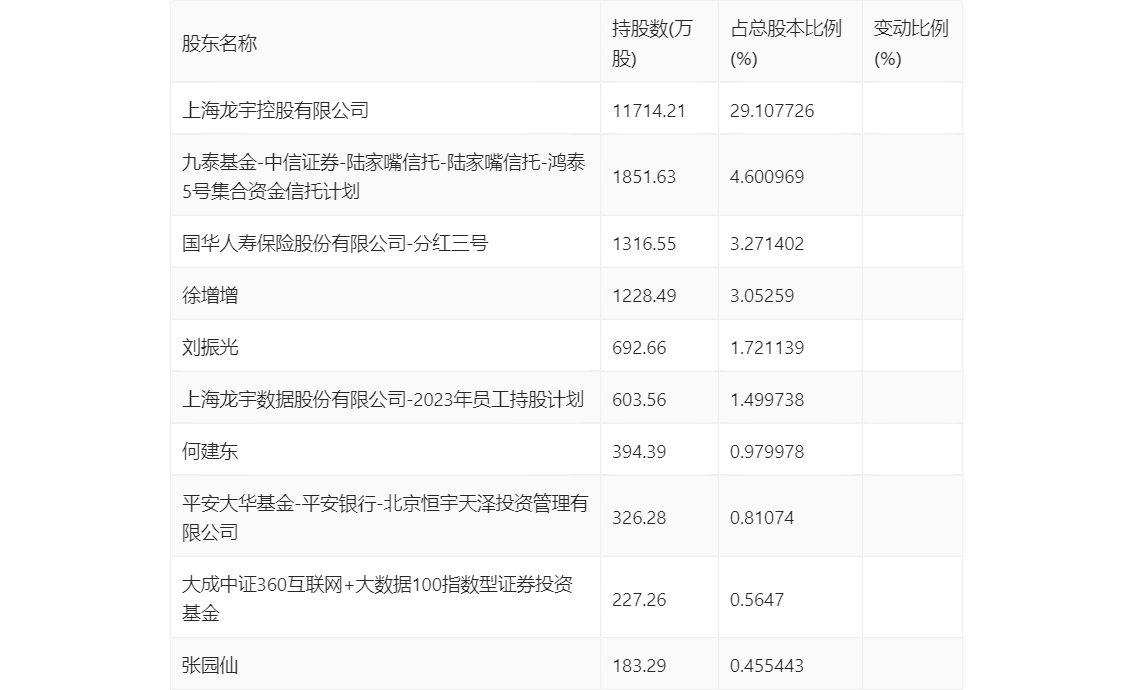The image size is (1134, 690).
Task: Click the holding value 183.29
Action: (639, 666)
